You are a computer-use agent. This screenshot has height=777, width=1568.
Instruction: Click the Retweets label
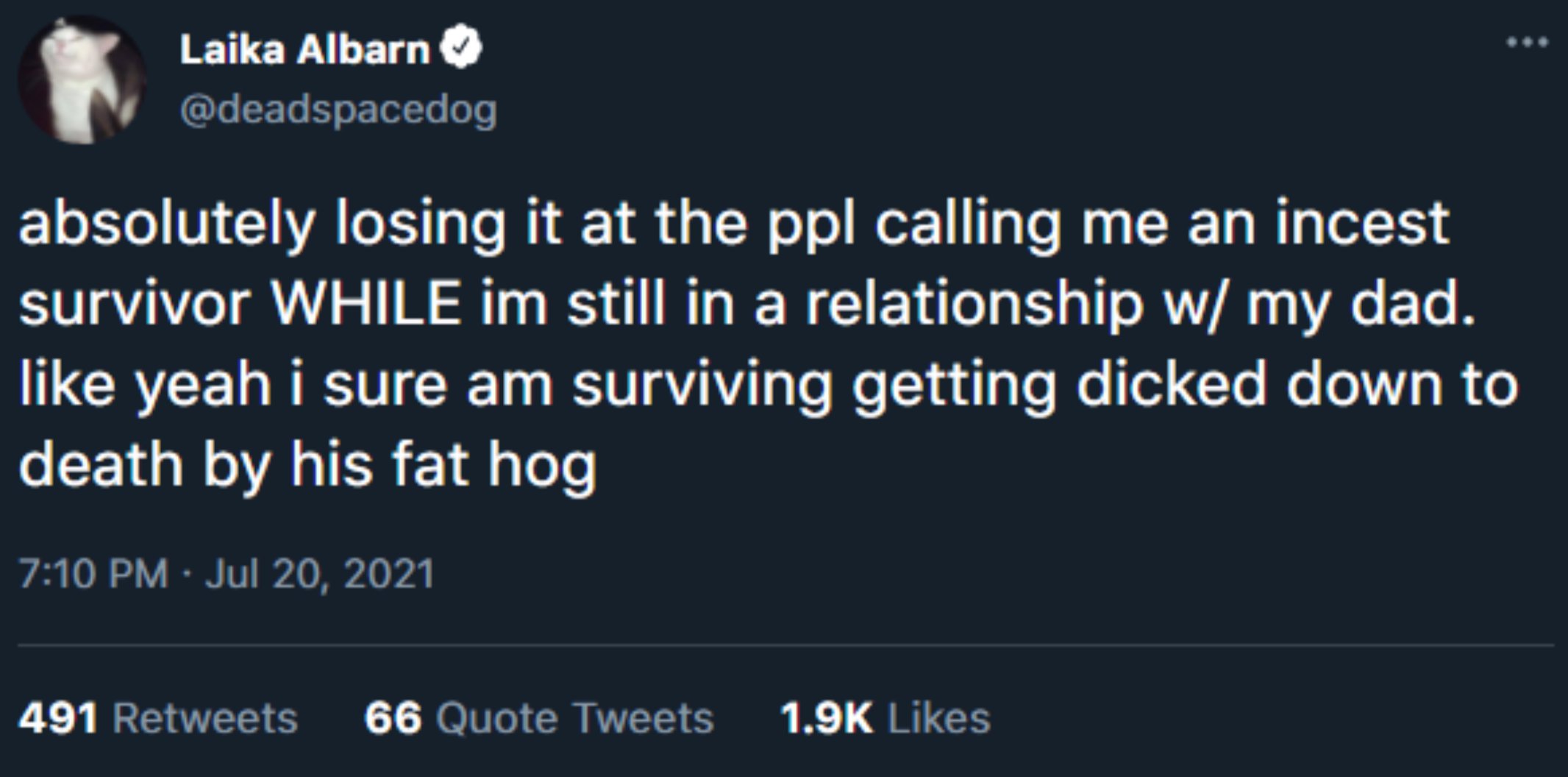(x=205, y=718)
